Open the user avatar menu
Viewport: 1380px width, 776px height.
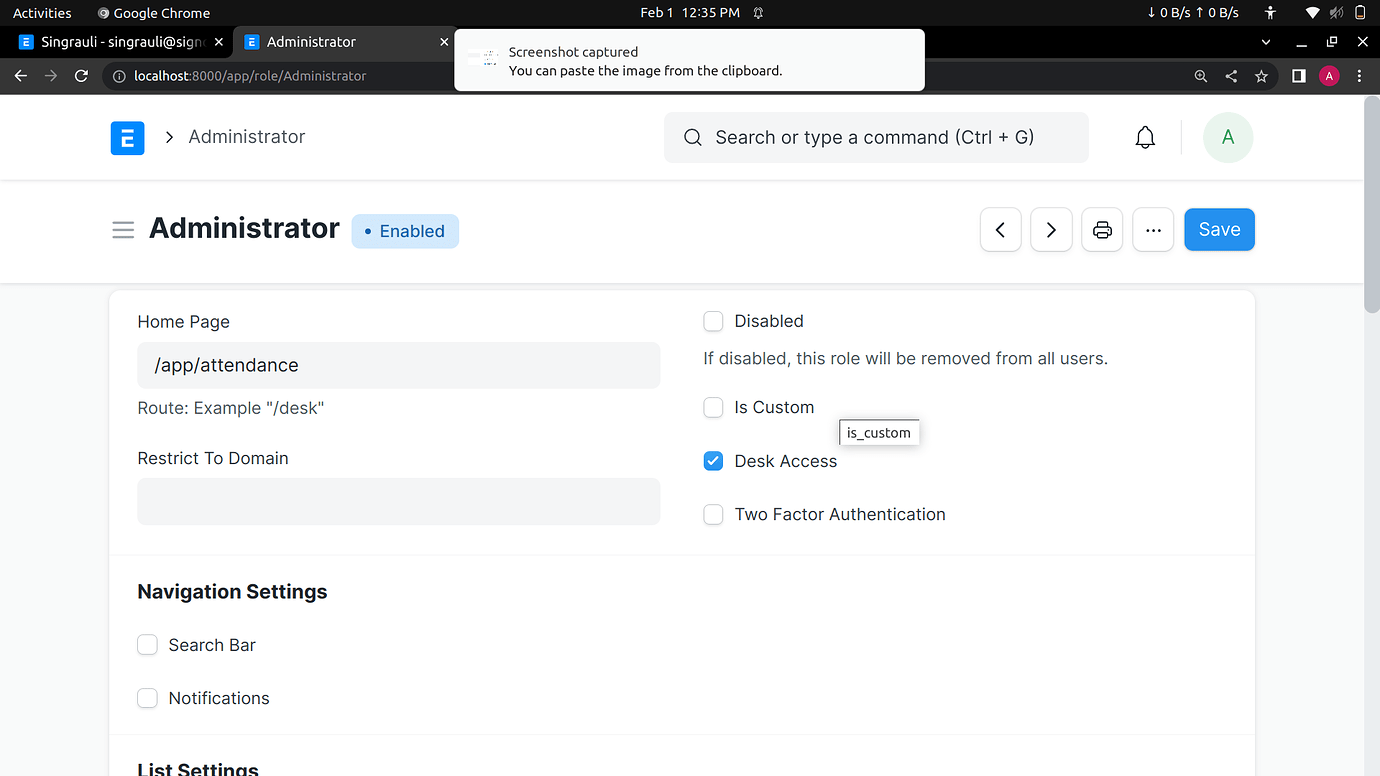[1227, 138]
